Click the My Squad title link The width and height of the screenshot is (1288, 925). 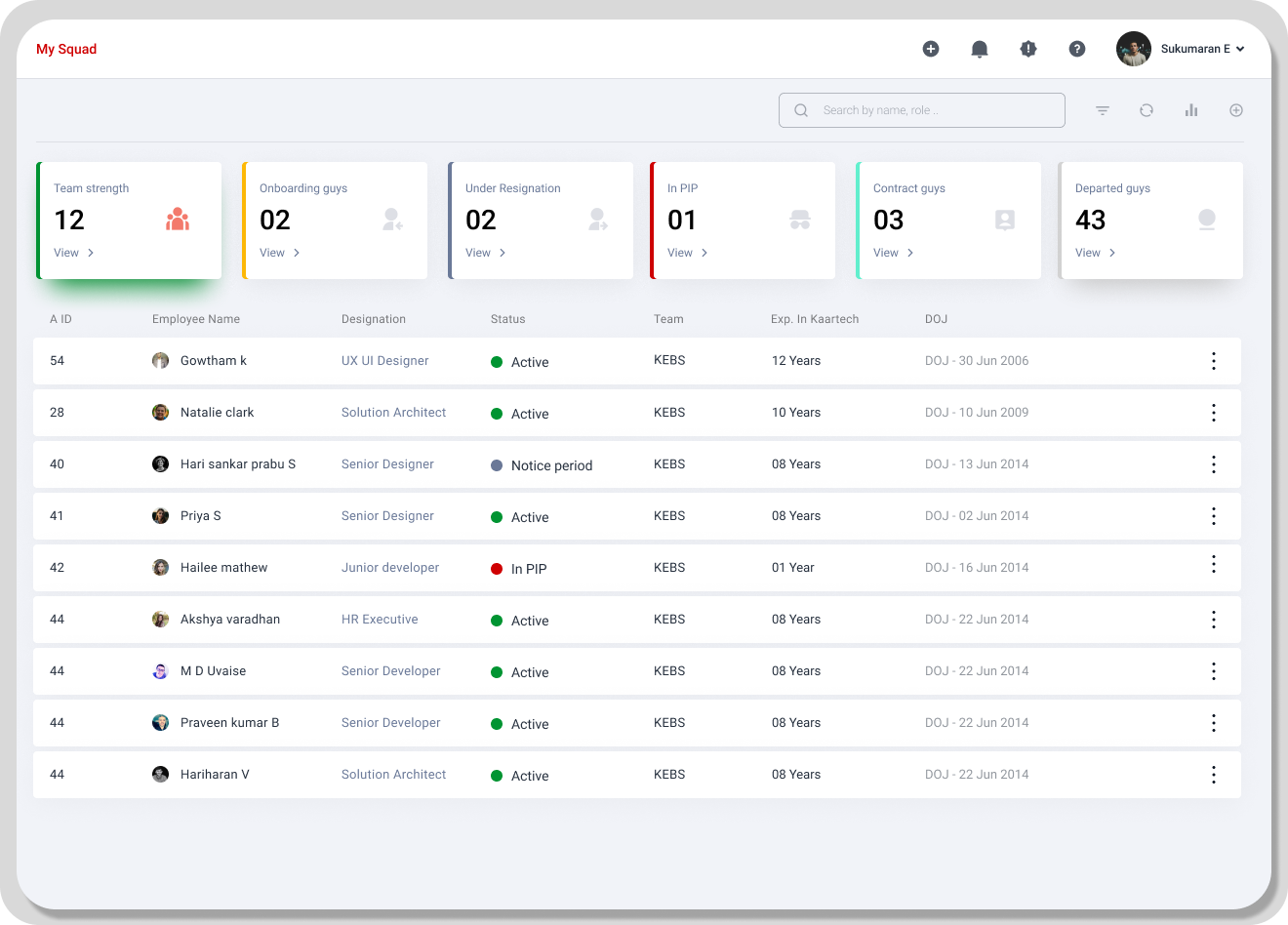tap(66, 49)
